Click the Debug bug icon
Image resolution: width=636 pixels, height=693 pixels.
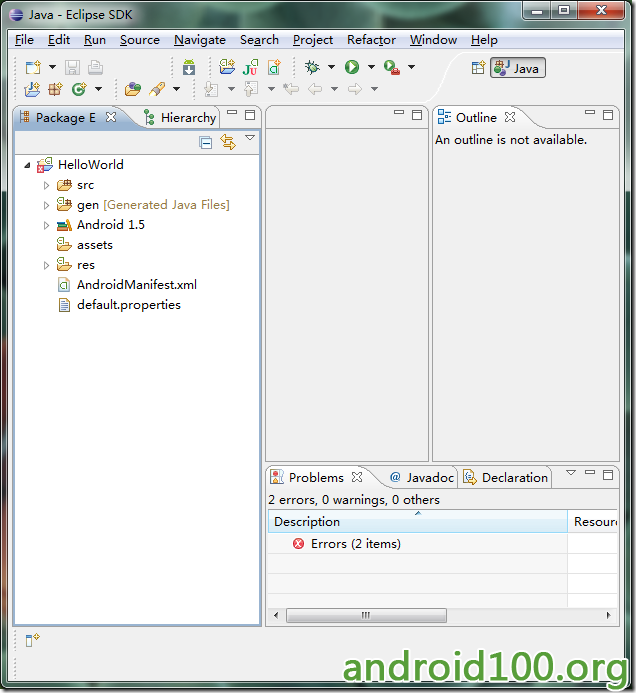pyautogui.click(x=312, y=67)
